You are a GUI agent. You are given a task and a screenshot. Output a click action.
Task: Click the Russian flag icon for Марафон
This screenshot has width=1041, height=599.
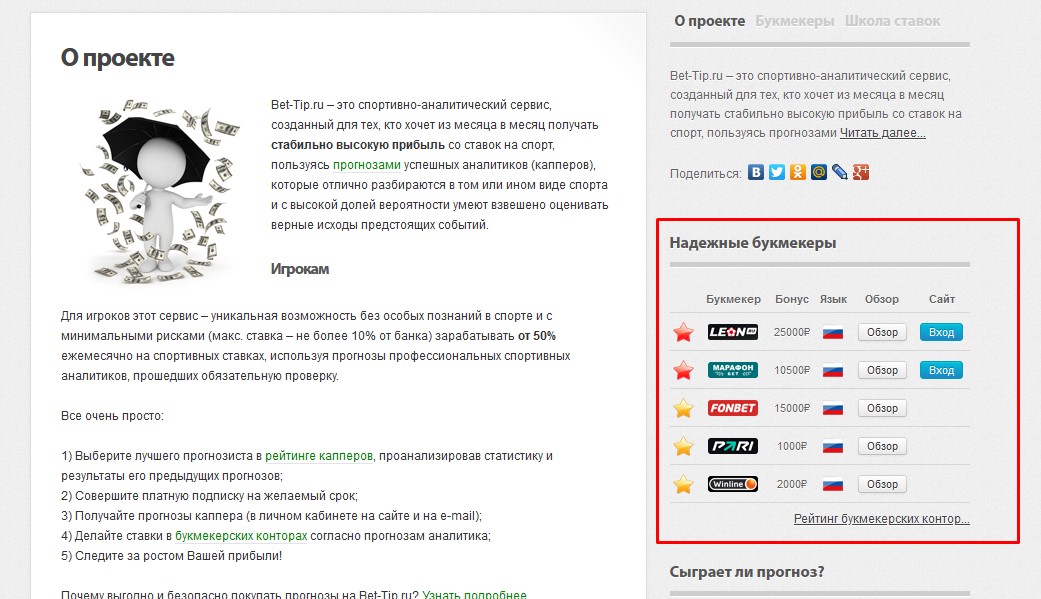834,369
